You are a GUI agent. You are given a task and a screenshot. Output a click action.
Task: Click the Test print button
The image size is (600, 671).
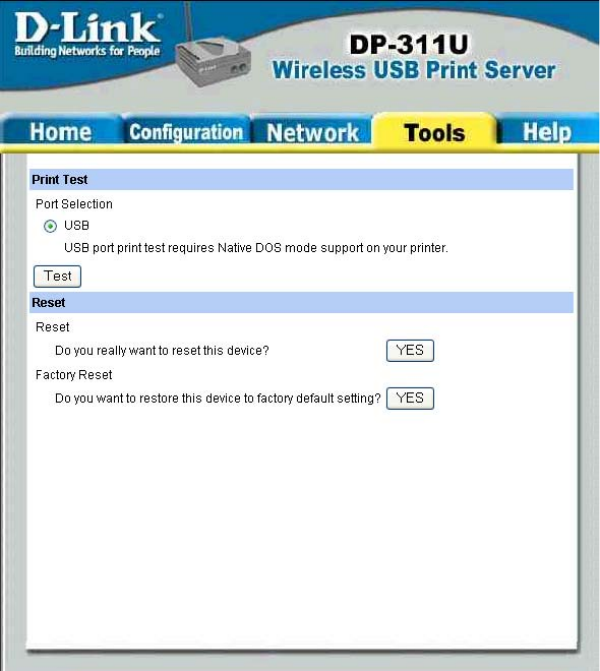click(57, 276)
